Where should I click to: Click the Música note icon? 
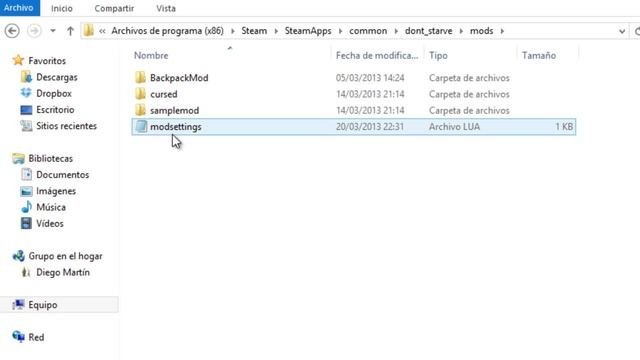(x=26, y=207)
